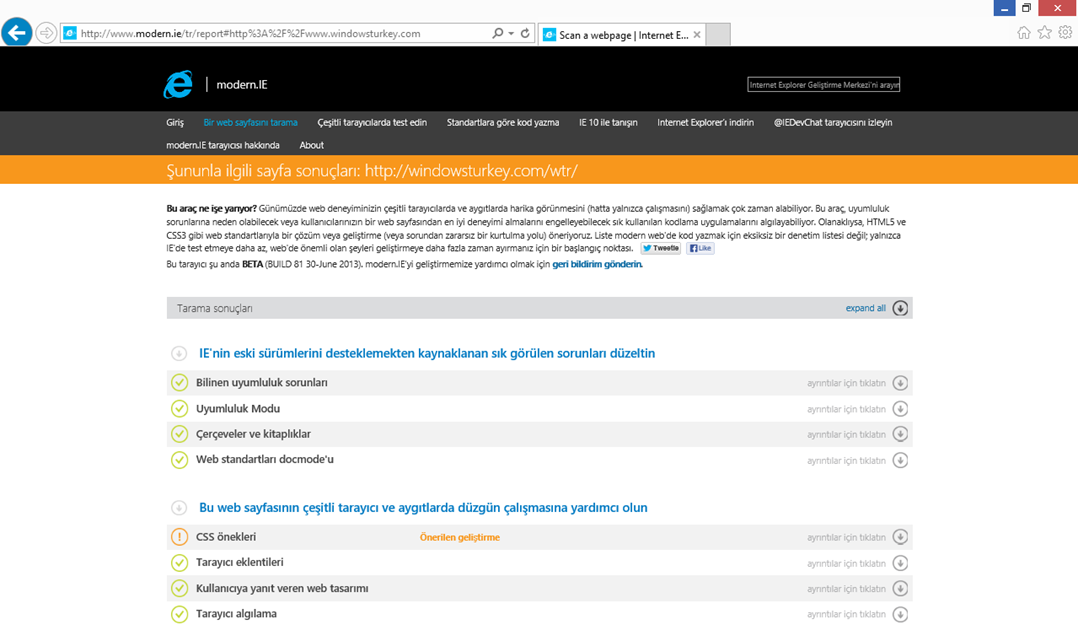The height and width of the screenshot is (641, 1078).
Task: Collapse 'Bu web sayfasının çeşitli tarayıcı' section arrow
Action: tap(179, 508)
